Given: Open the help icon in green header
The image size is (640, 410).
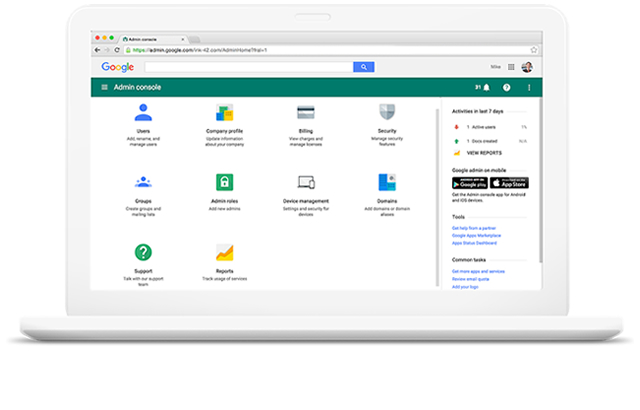Looking at the screenshot, I should [506, 87].
